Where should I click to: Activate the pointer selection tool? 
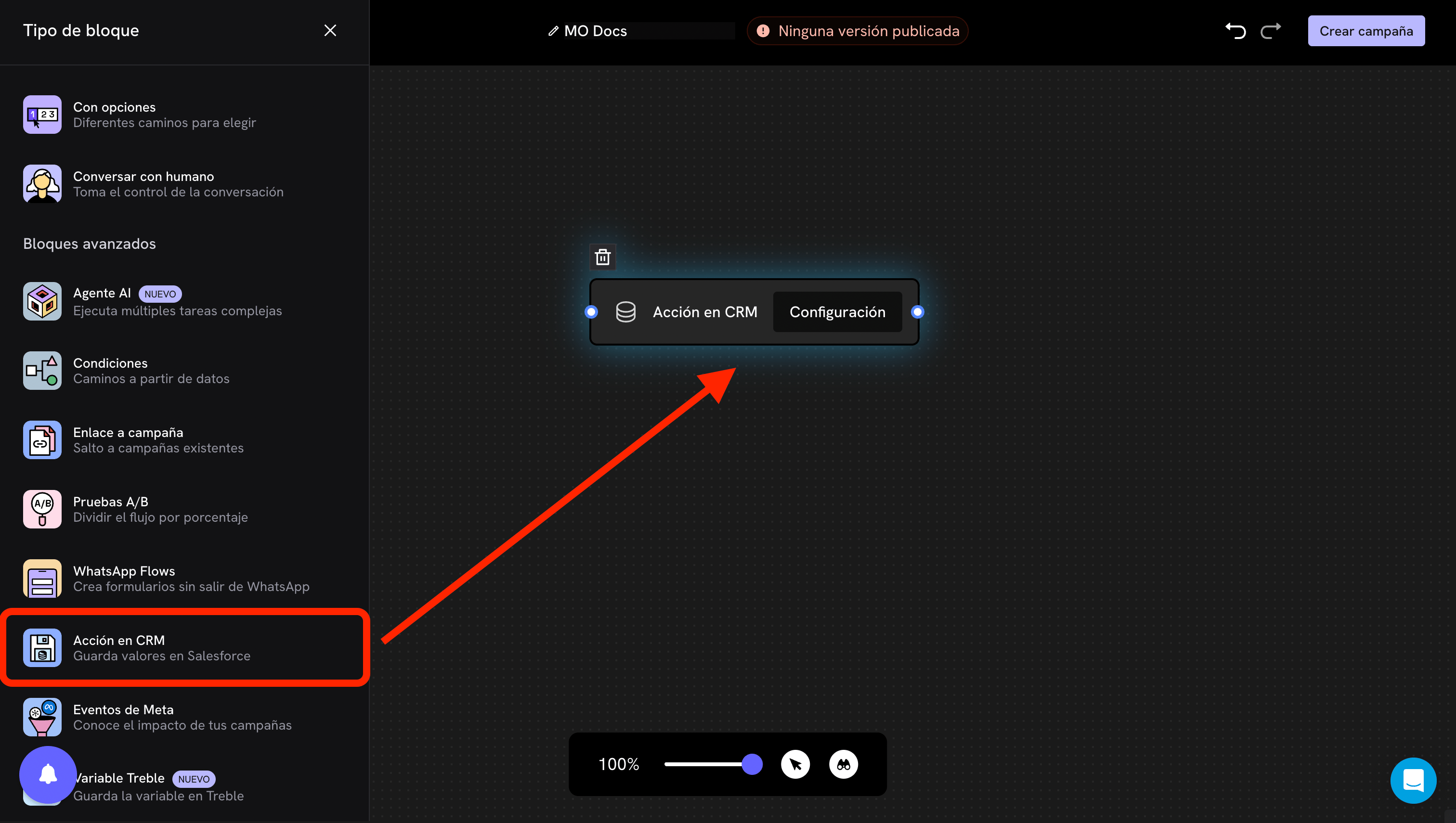(795, 765)
